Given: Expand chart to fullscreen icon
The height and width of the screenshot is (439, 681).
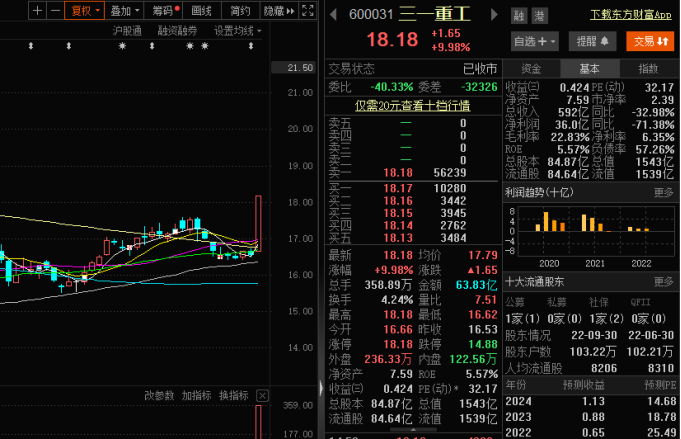Looking at the screenshot, I should [307, 11].
